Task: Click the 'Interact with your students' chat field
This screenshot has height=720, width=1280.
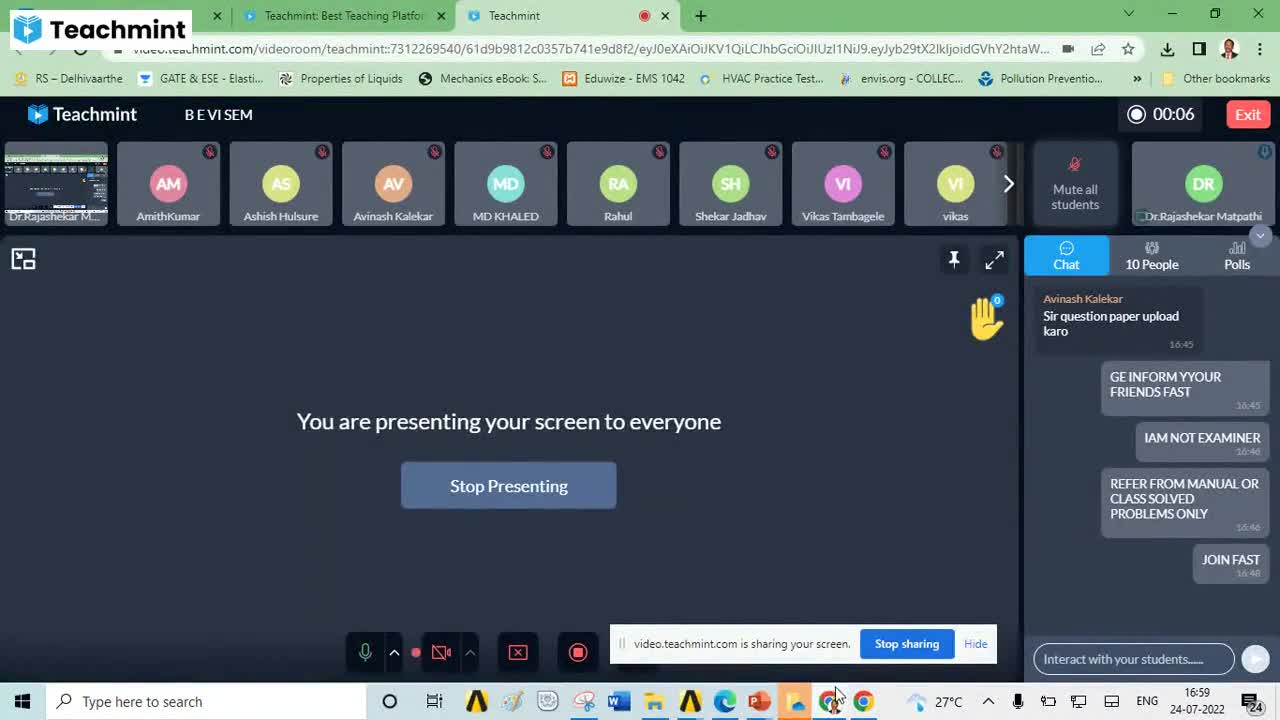Action: click(x=1134, y=659)
